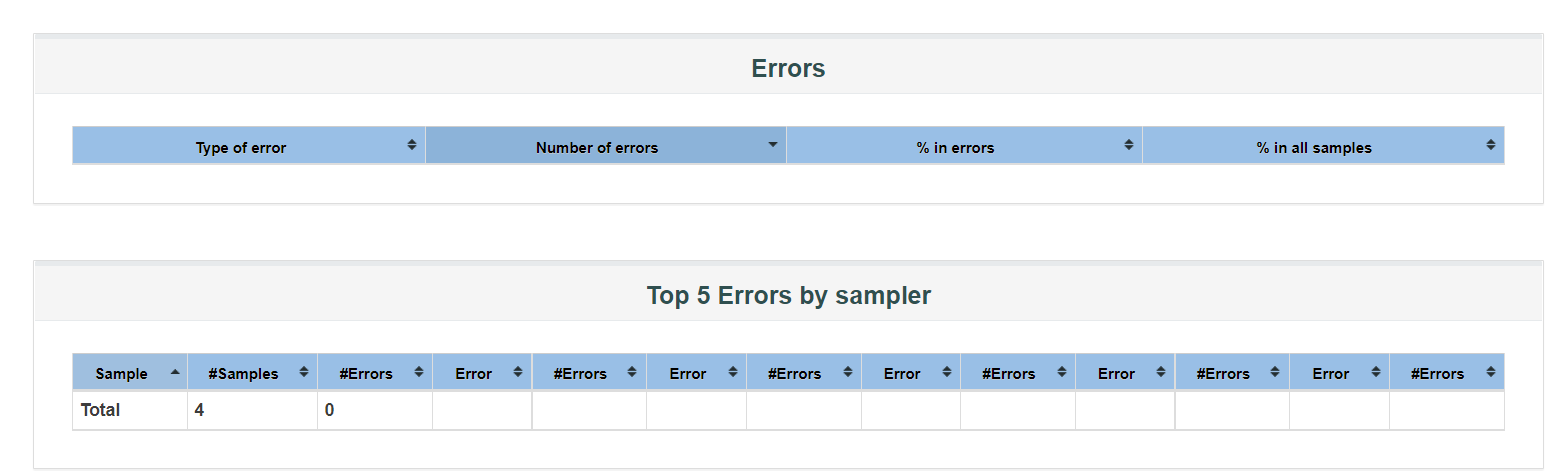Screen dimensions: 1553x474
Task: Click the sort icon beside % in all samples
Action: [1490, 145]
